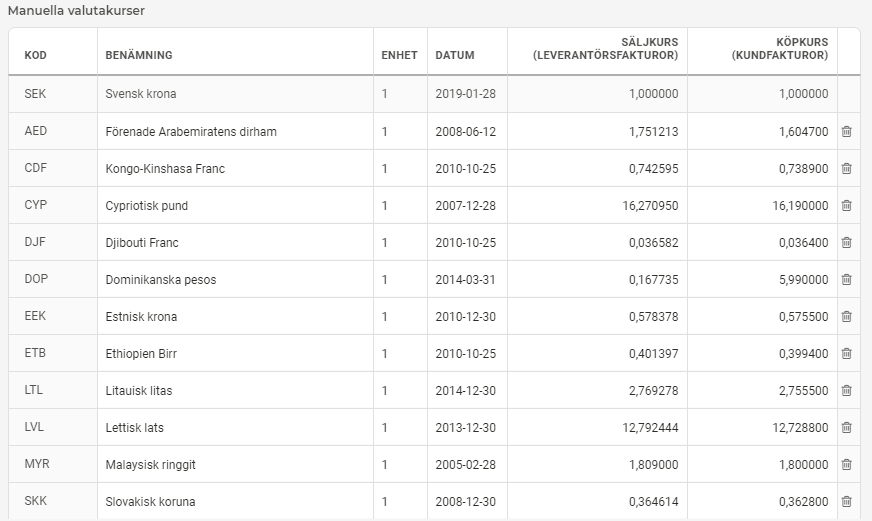Click the Slovakisk koruna name
Viewport: 872px width, 521px height.
150,501
